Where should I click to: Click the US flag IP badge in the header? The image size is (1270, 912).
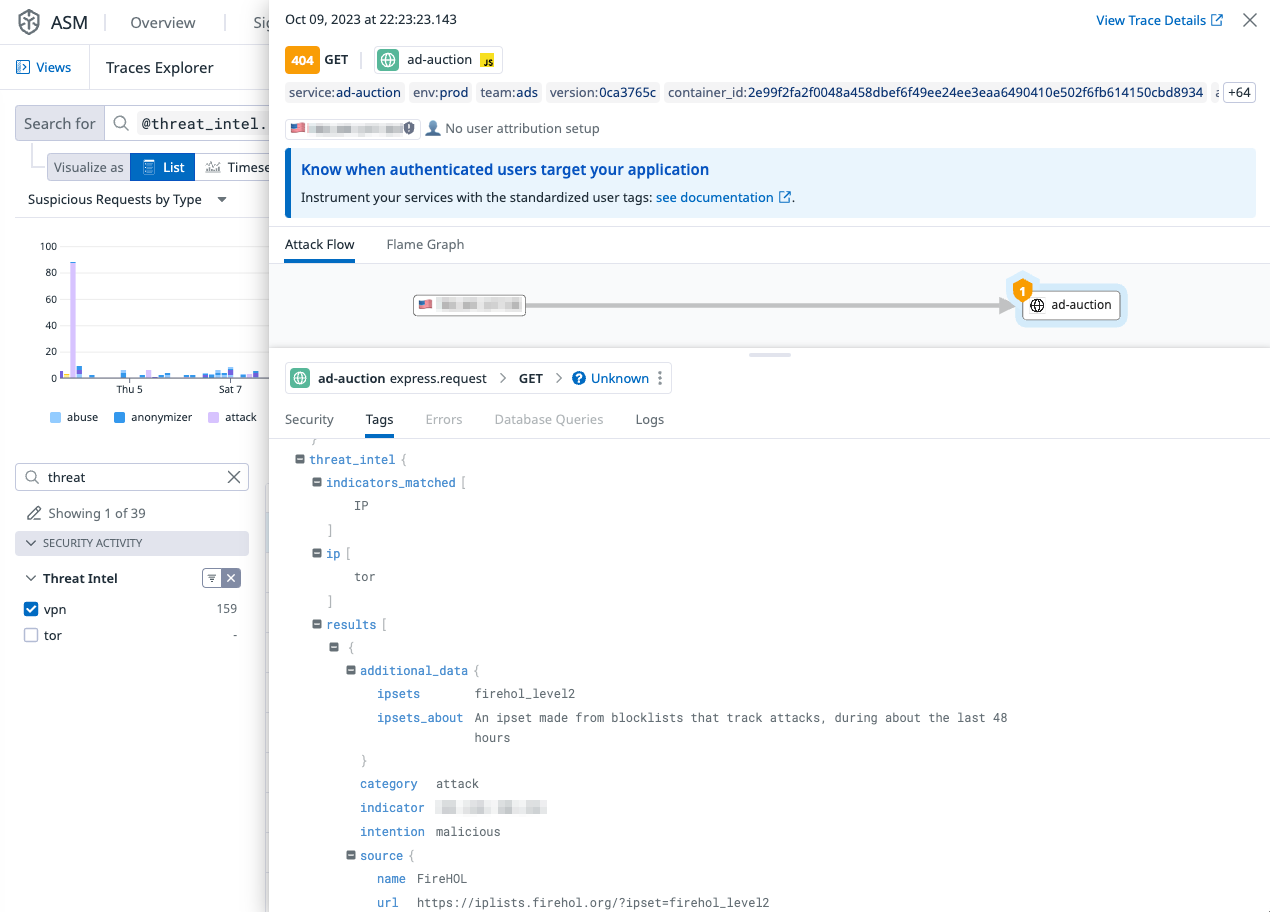(352, 128)
